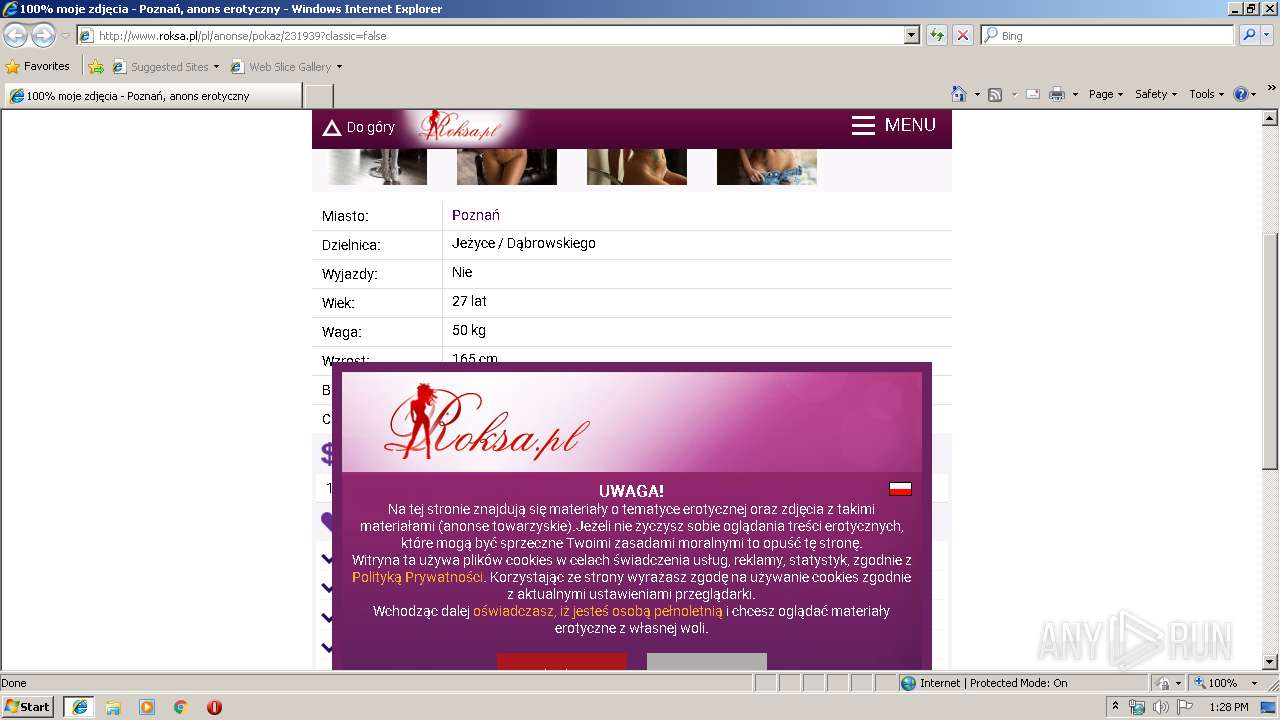Click the scrollbar down arrow
The height and width of the screenshot is (720, 1280).
tap(1270, 662)
